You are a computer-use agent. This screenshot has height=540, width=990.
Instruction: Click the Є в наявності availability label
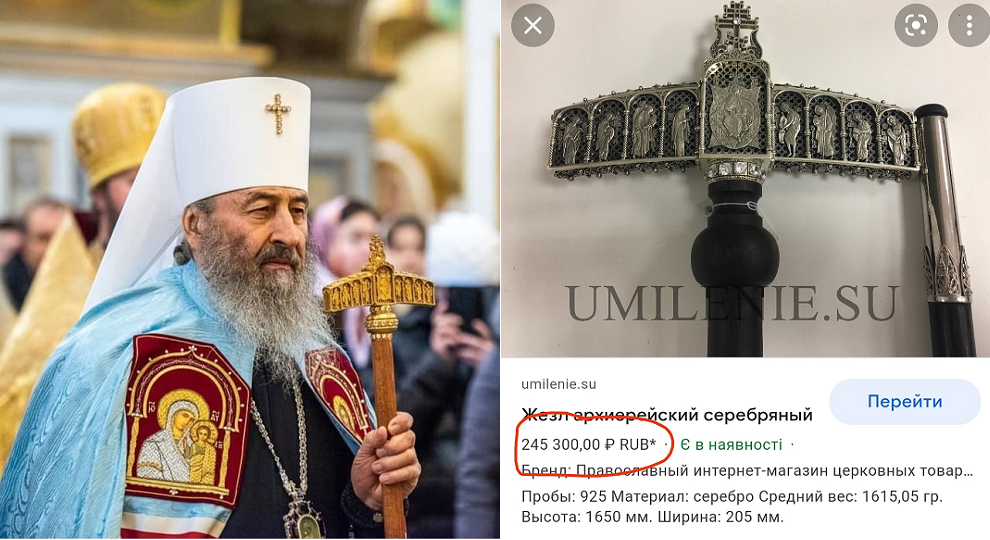click(731, 445)
